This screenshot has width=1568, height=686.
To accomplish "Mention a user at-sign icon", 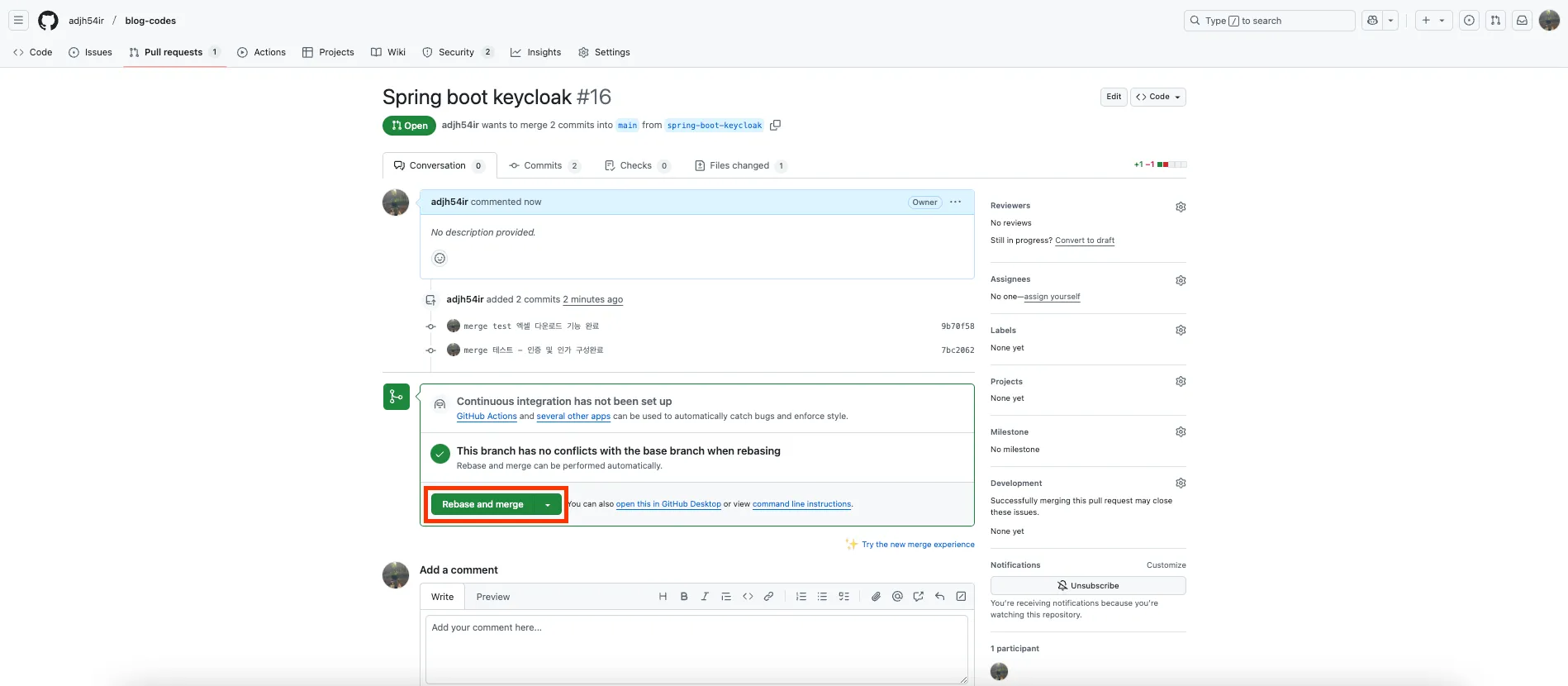I will [897, 596].
